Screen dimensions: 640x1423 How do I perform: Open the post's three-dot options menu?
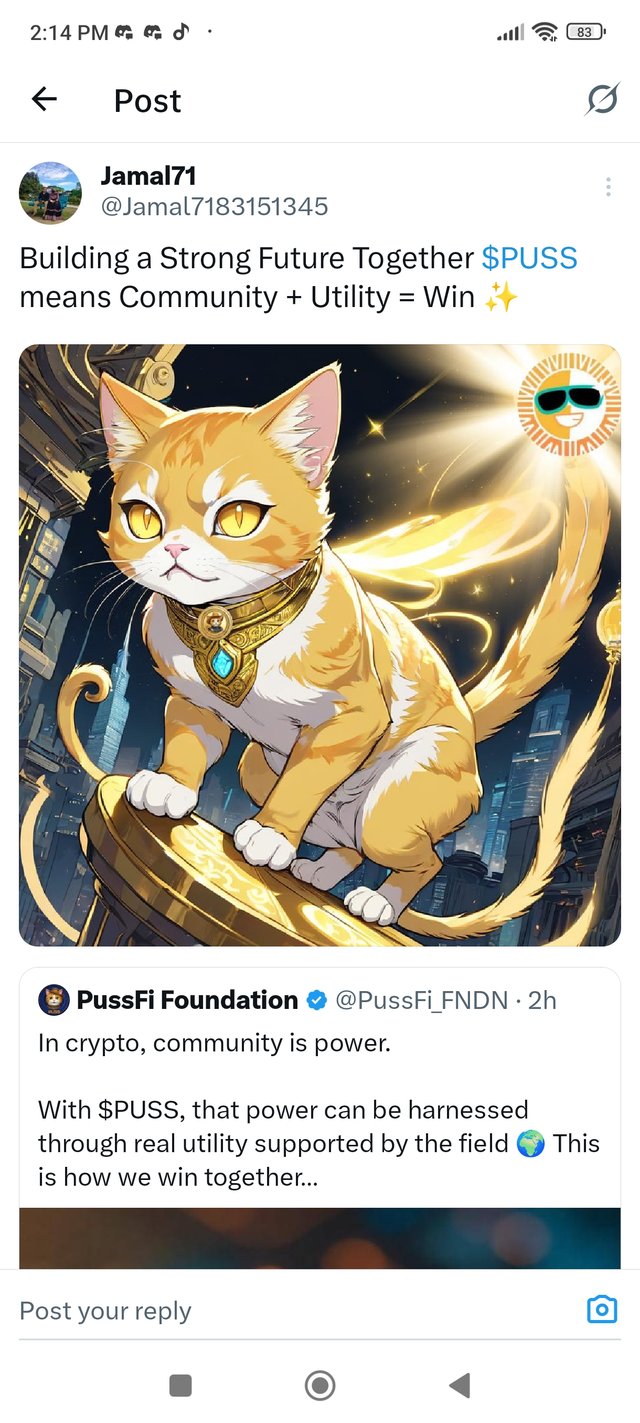[x=608, y=187]
